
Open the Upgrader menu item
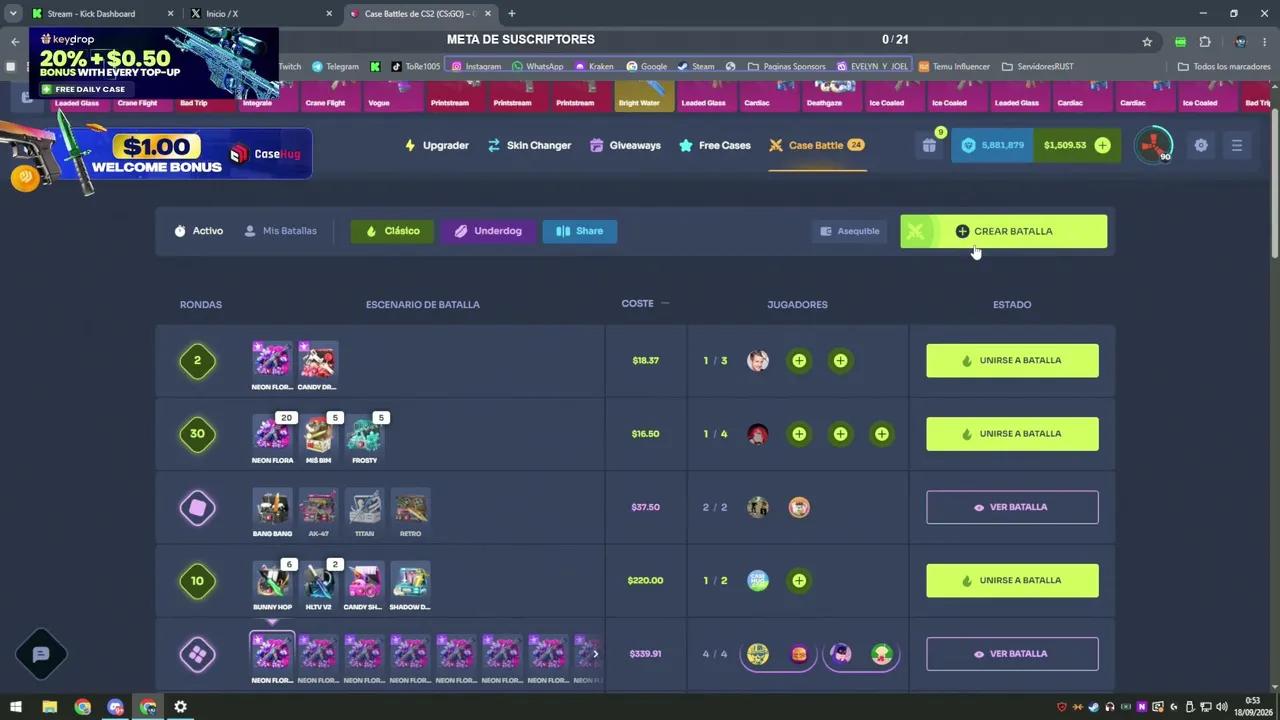pyautogui.click(x=437, y=146)
